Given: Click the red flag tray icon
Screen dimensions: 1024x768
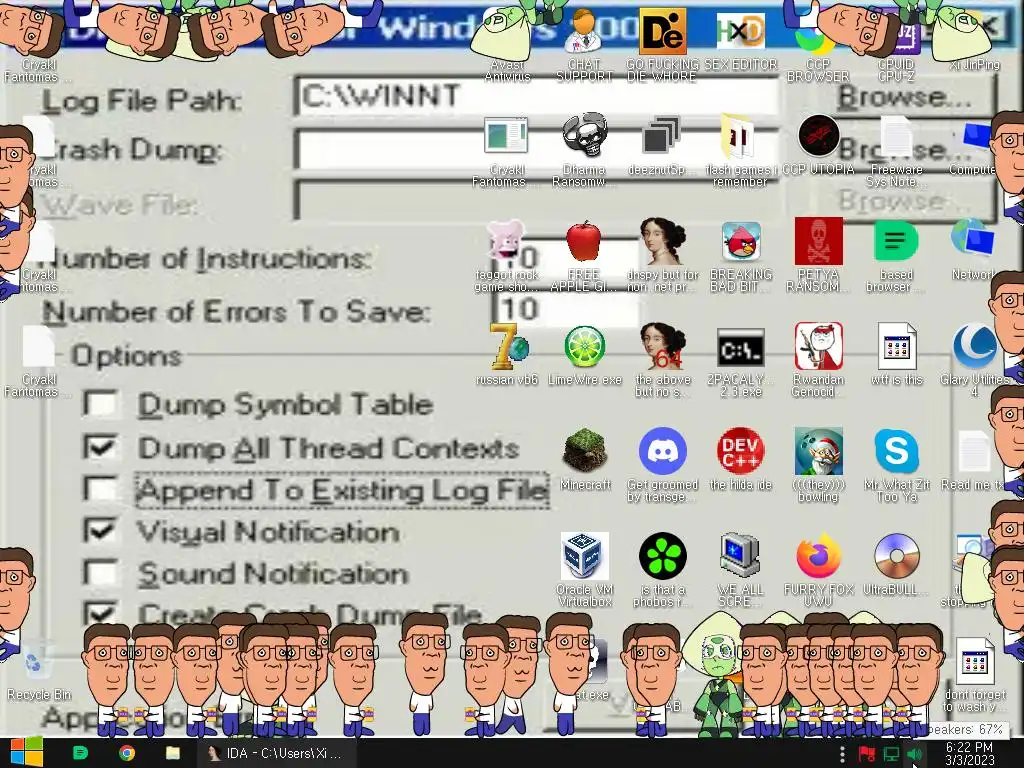Looking at the screenshot, I should coord(866,754).
